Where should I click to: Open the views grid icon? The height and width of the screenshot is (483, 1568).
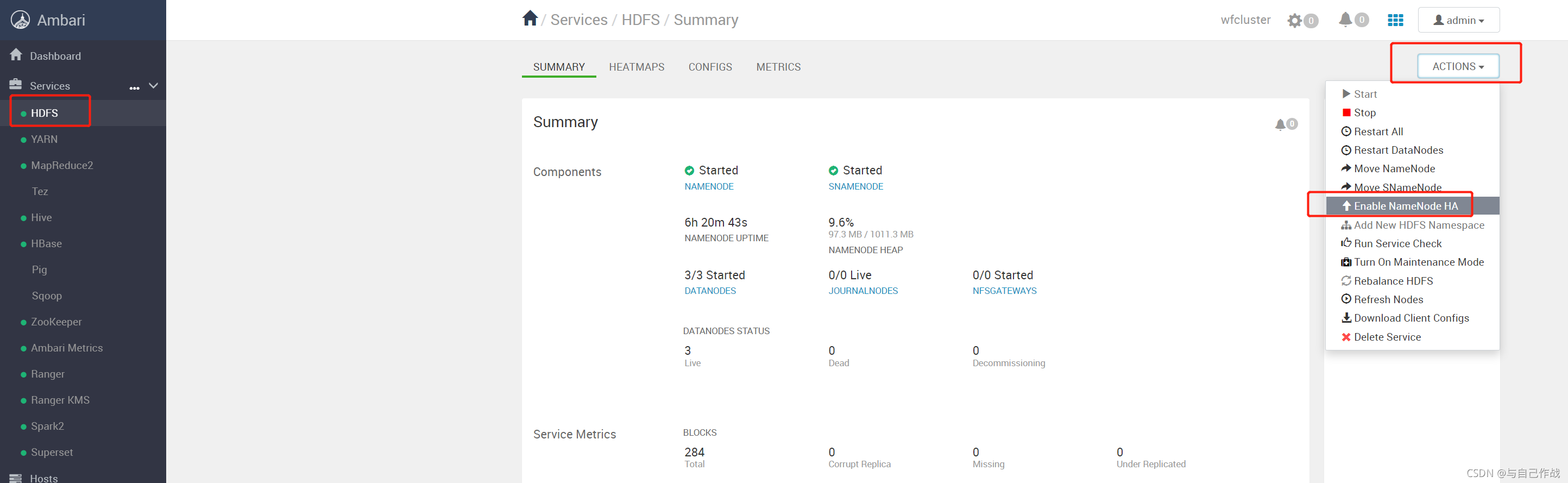click(x=1395, y=20)
